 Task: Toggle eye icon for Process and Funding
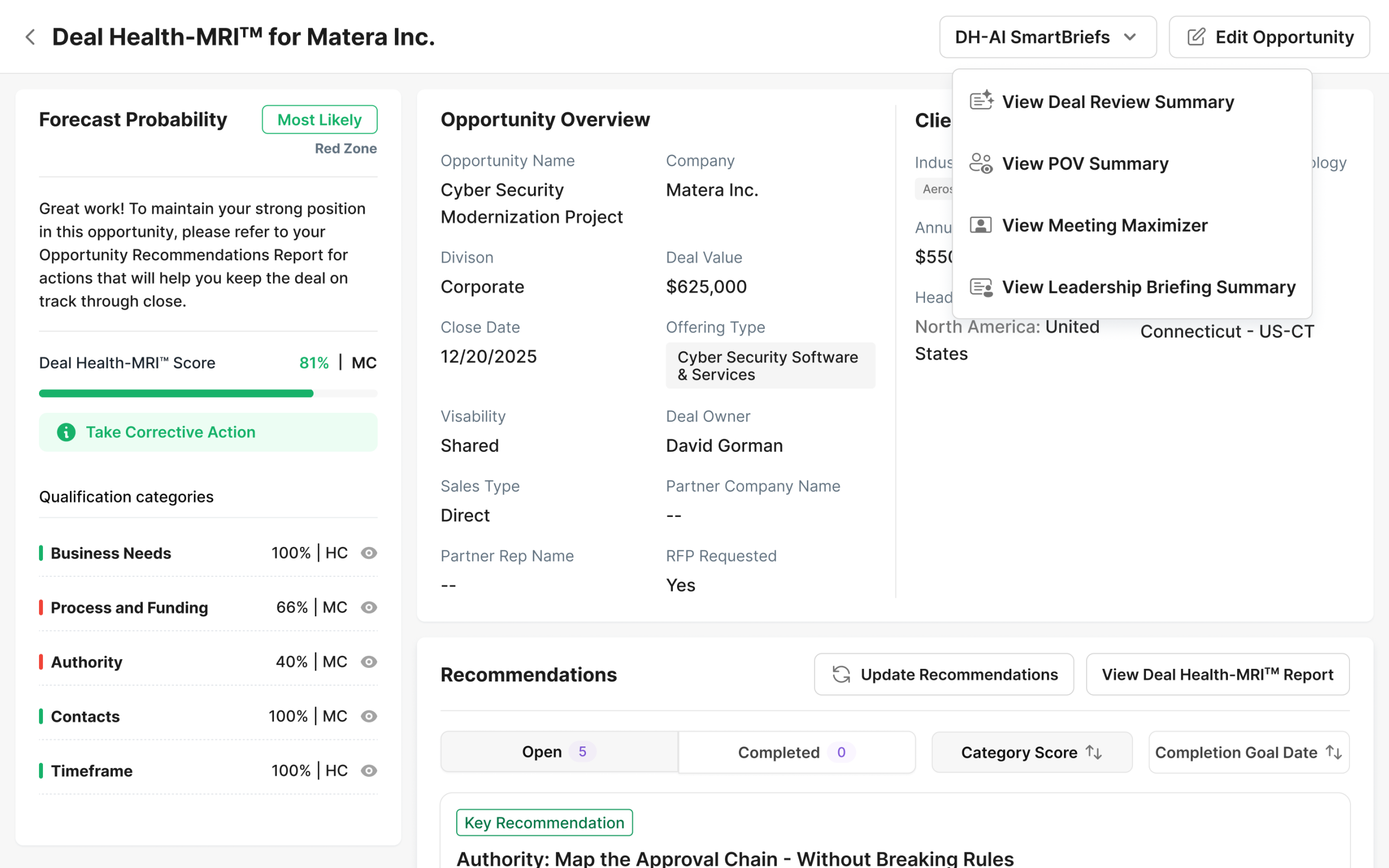368,608
